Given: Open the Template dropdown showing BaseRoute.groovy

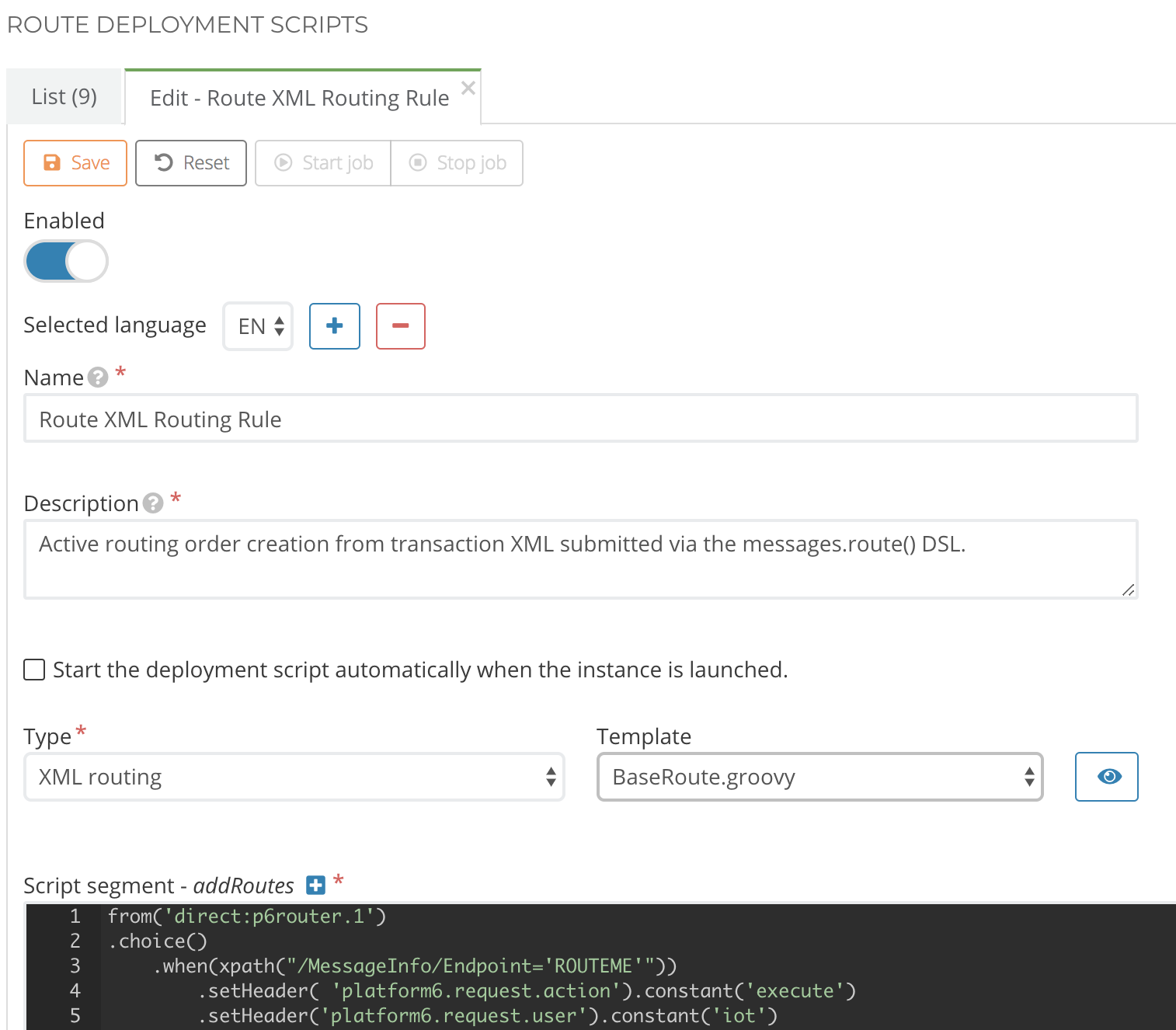Looking at the screenshot, I should point(820,777).
